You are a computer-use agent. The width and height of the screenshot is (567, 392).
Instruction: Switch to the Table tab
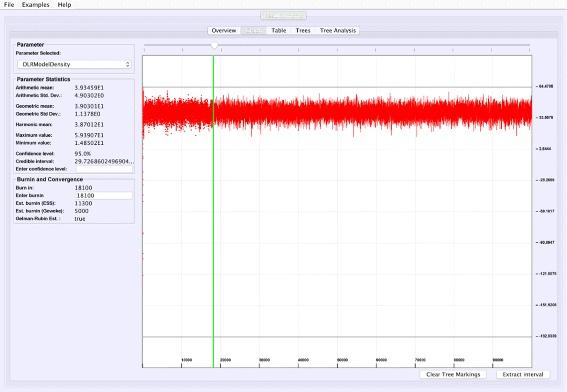point(279,31)
